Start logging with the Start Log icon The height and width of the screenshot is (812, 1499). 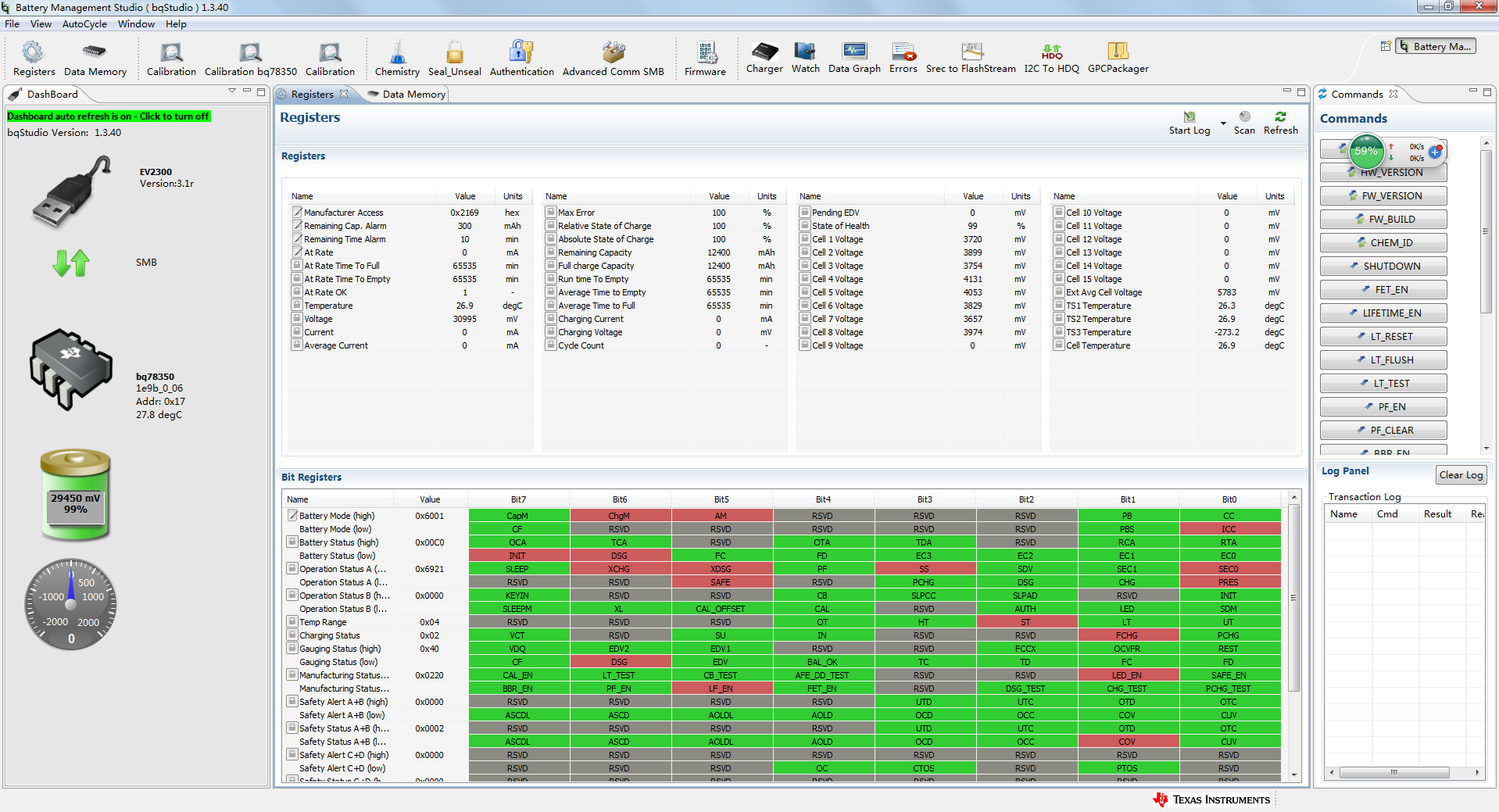(x=1189, y=117)
